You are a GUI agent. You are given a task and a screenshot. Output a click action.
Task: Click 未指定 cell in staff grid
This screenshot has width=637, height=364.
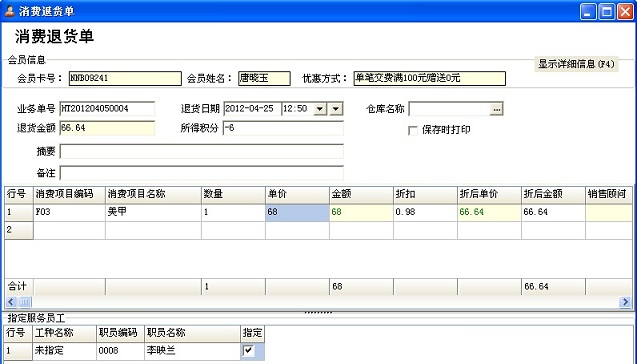coord(64,351)
